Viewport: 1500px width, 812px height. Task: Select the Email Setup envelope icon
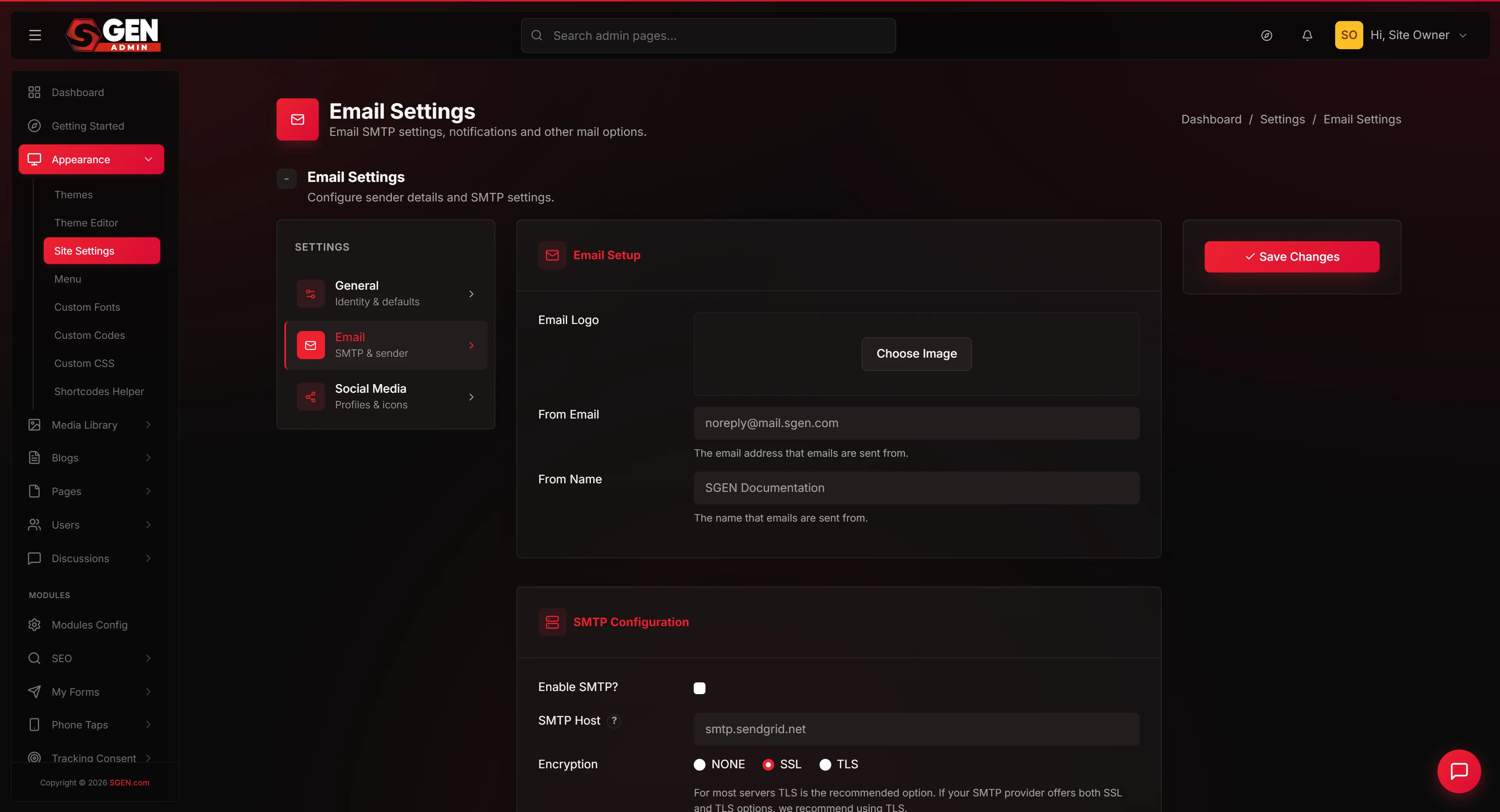[552, 255]
